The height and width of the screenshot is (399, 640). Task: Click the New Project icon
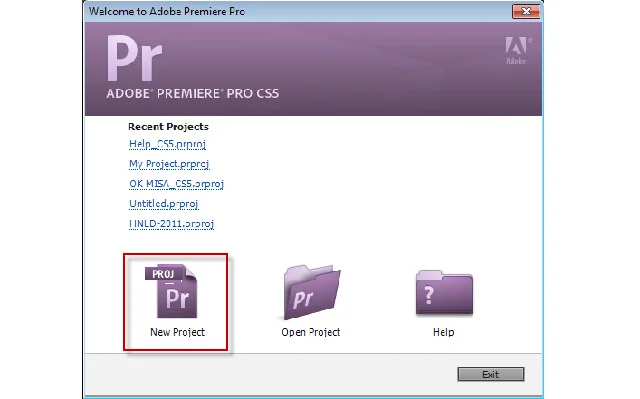point(172,291)
